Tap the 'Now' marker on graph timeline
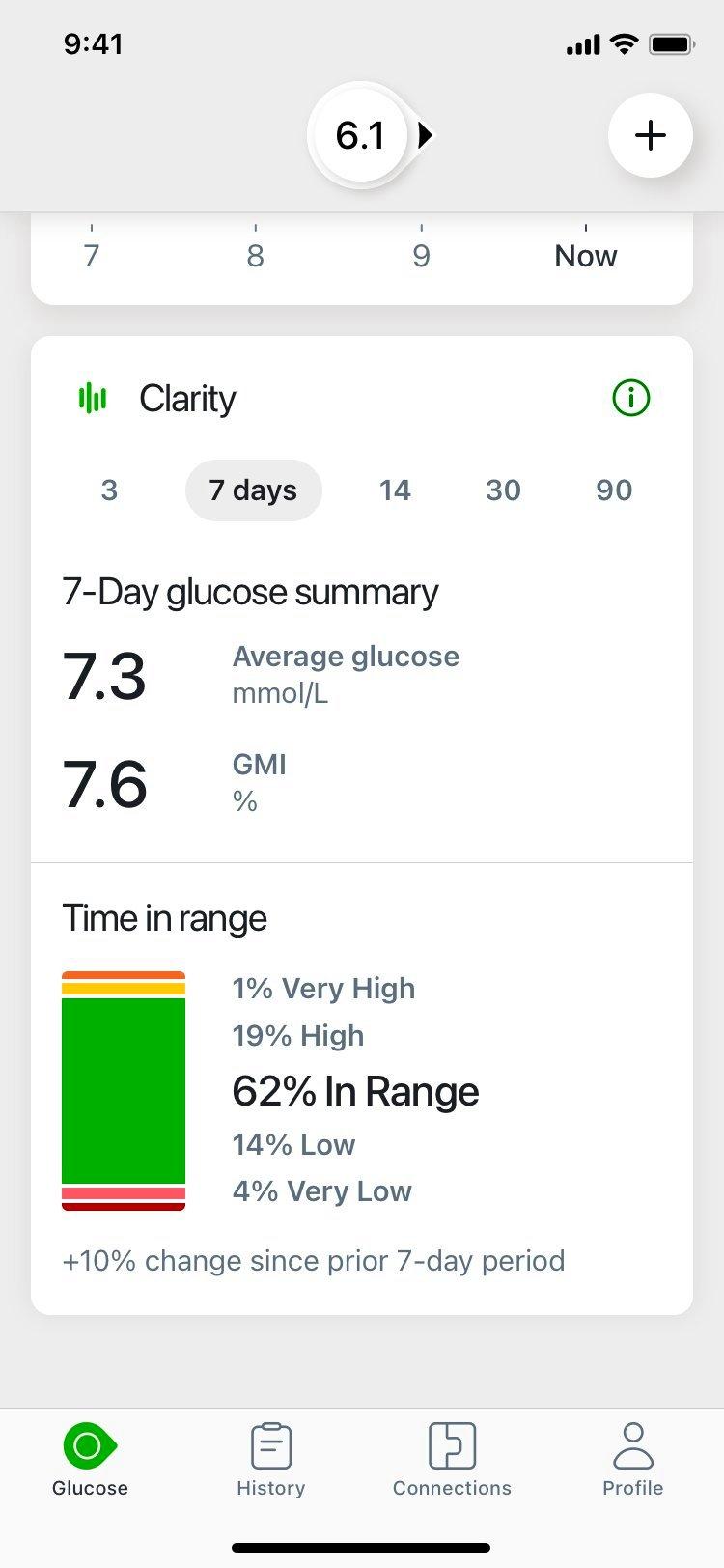This screenshot has width=724, height=1568. (585, 256)
